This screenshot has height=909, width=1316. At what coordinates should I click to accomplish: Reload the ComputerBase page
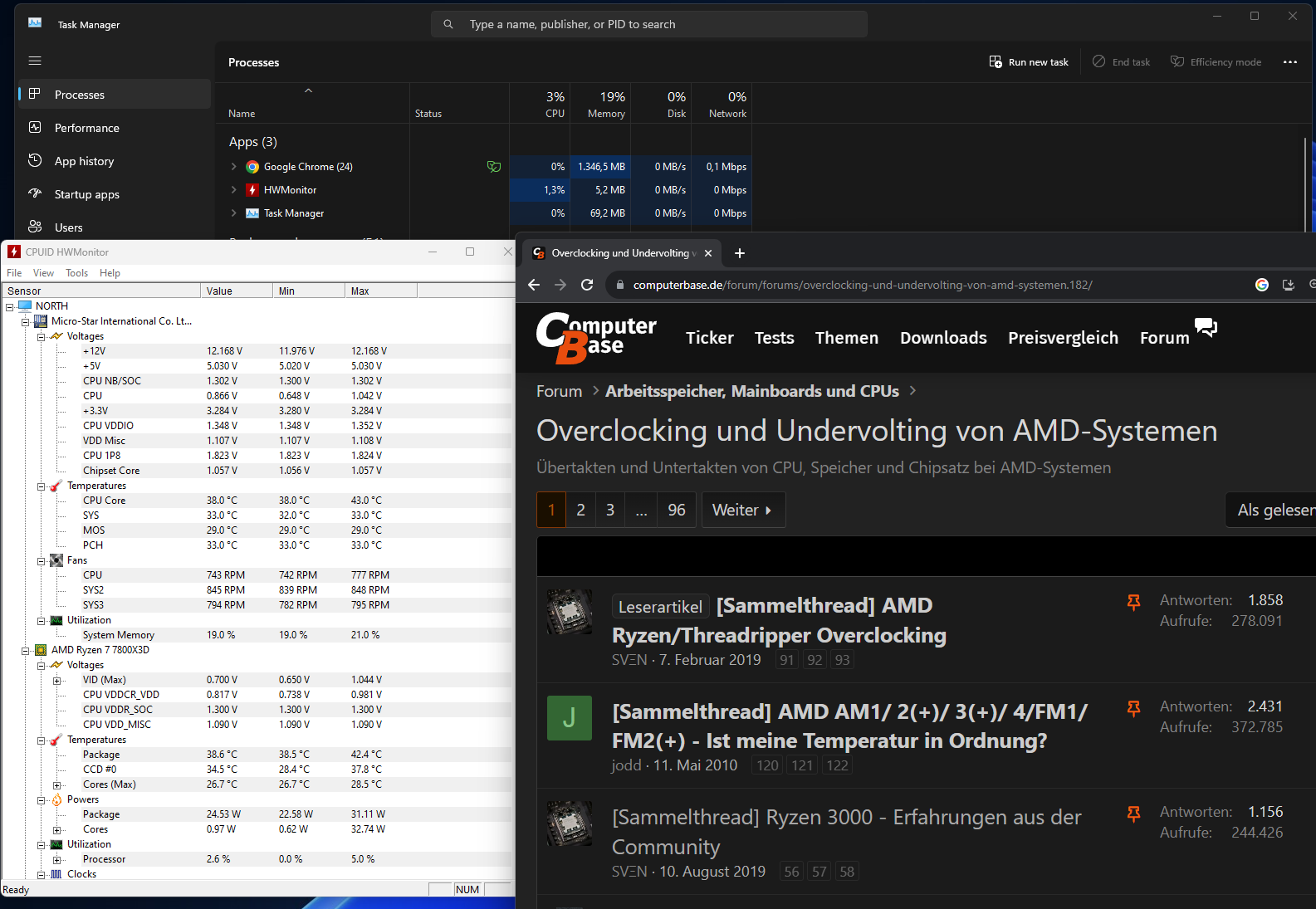click(x=587, y=285)
